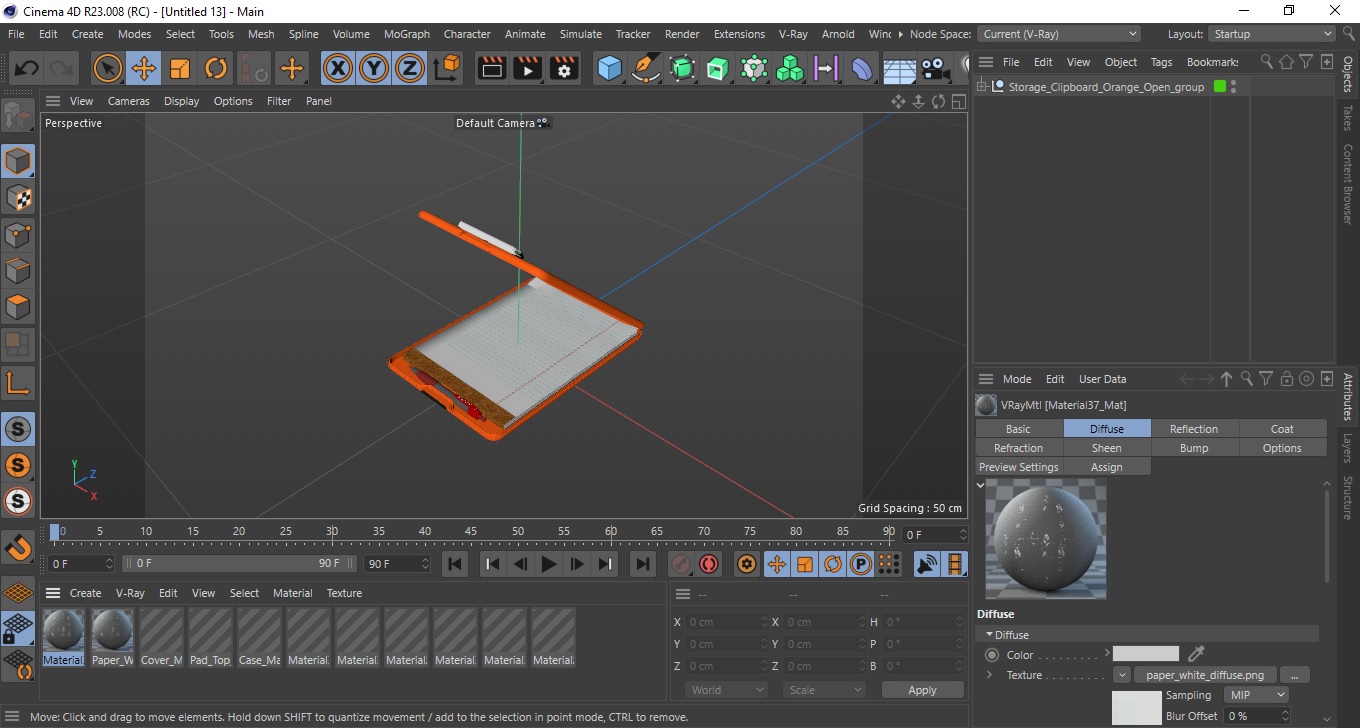Open texture options dropdown arrow
Screen dimensions: 1360x728
[1122, 675]
